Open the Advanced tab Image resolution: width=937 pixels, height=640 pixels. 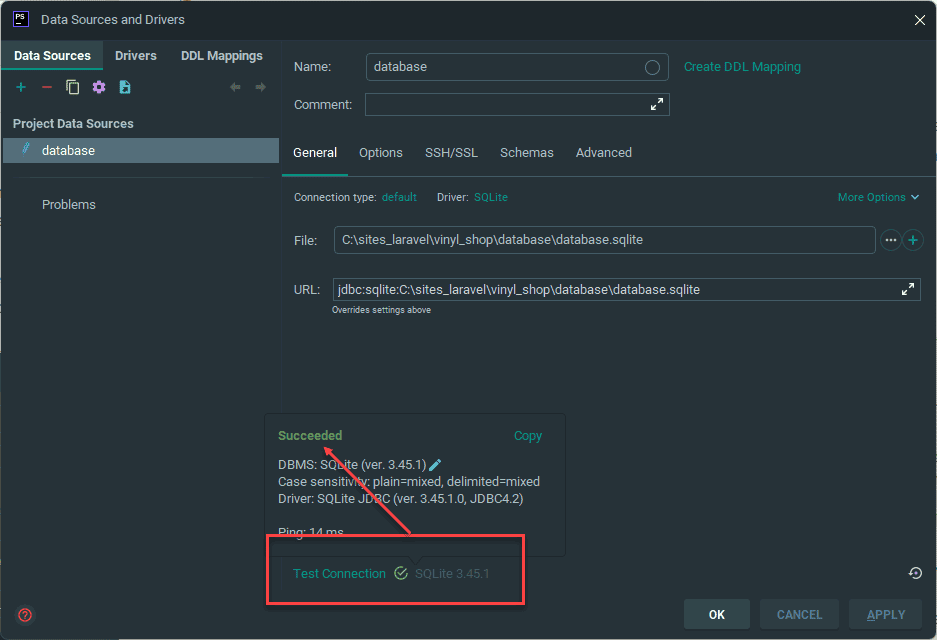pos(604,153)
